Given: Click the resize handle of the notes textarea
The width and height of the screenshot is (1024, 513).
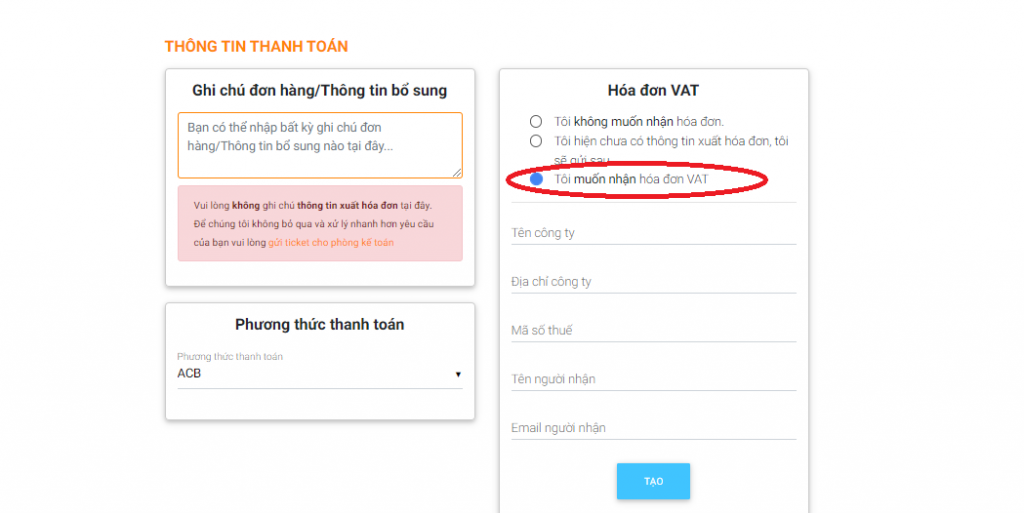Looking at the screenshot, I should click(x=457, y=173).
